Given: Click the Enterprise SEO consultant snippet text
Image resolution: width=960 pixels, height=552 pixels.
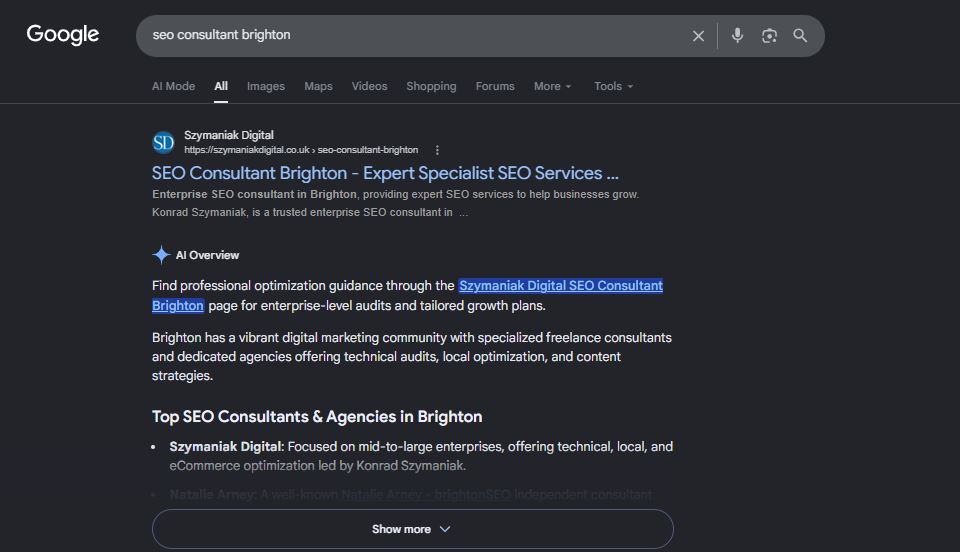Looking at the screenshot, I should pyautogui.click(x=396, y=203).
